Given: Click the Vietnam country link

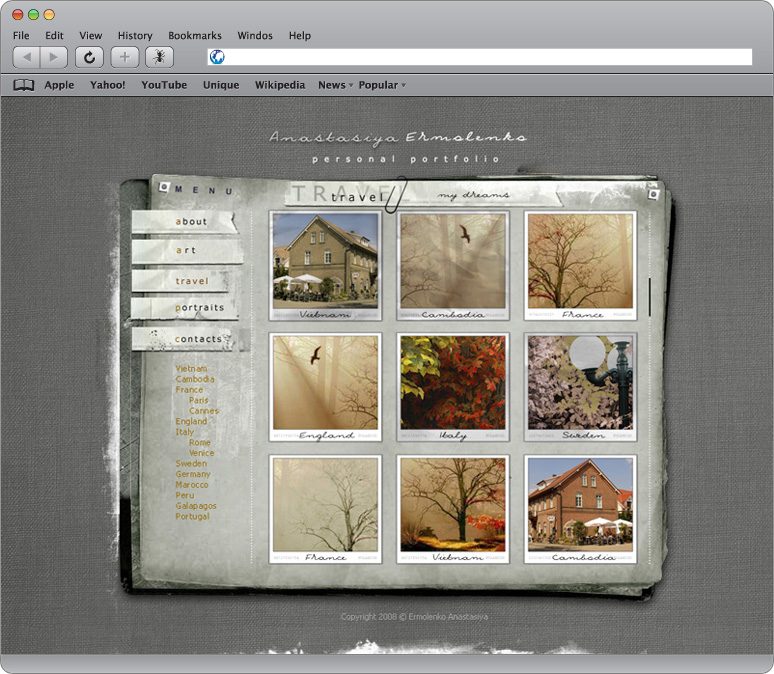Looking at the screenshot, I should click(191, 368).
